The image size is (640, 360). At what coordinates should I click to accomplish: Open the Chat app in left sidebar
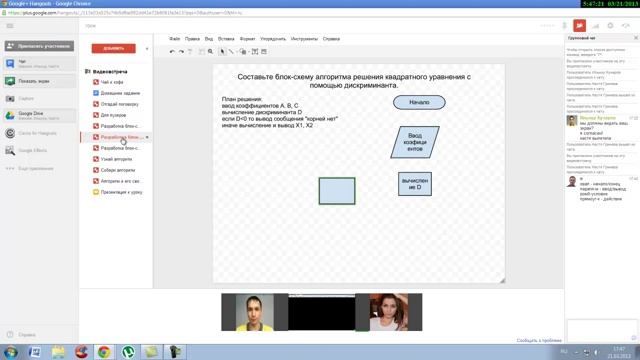pyautogui.click(x=39, y=63)
